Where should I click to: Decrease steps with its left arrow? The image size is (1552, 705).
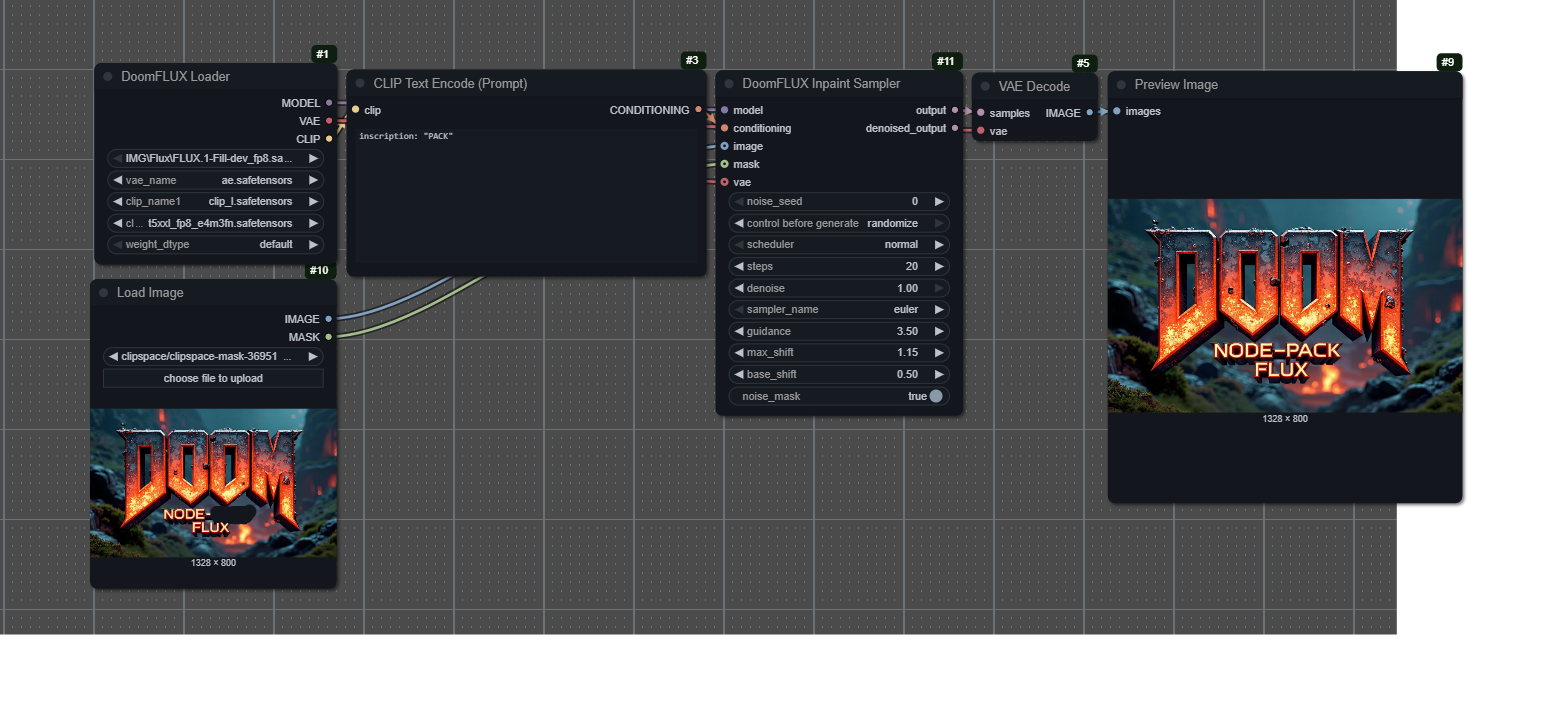739,266
